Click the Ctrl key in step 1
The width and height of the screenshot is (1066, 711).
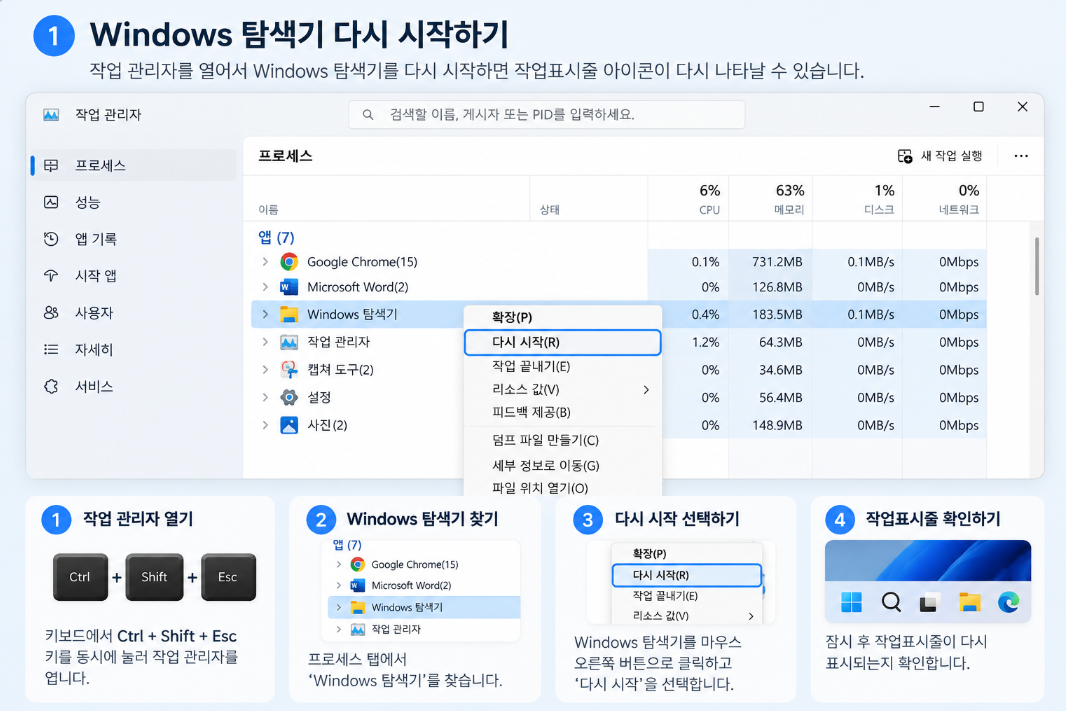80,577
